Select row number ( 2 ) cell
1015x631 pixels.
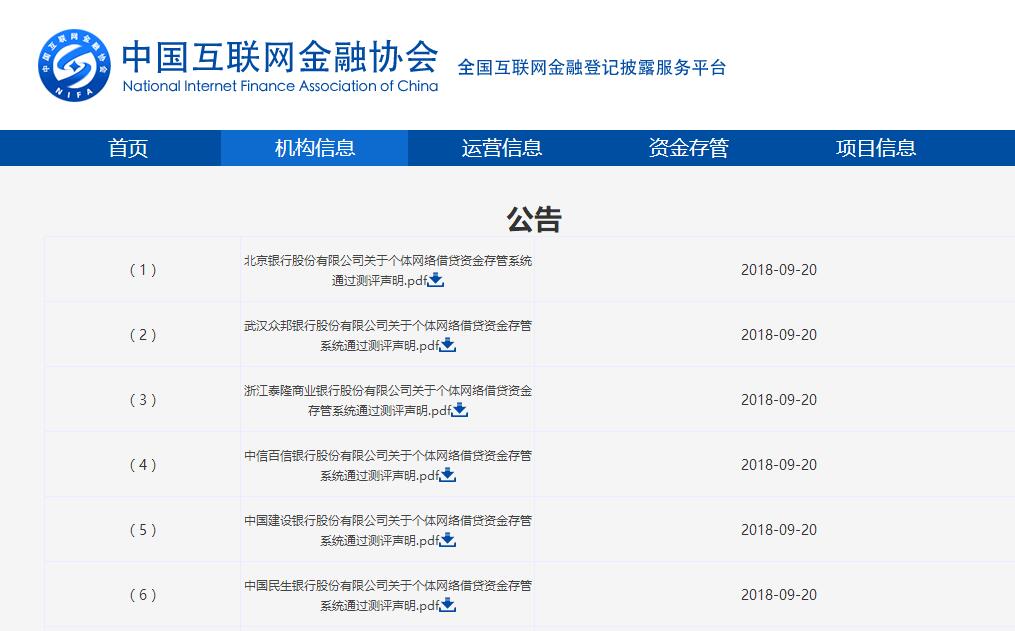coord(142,335)
